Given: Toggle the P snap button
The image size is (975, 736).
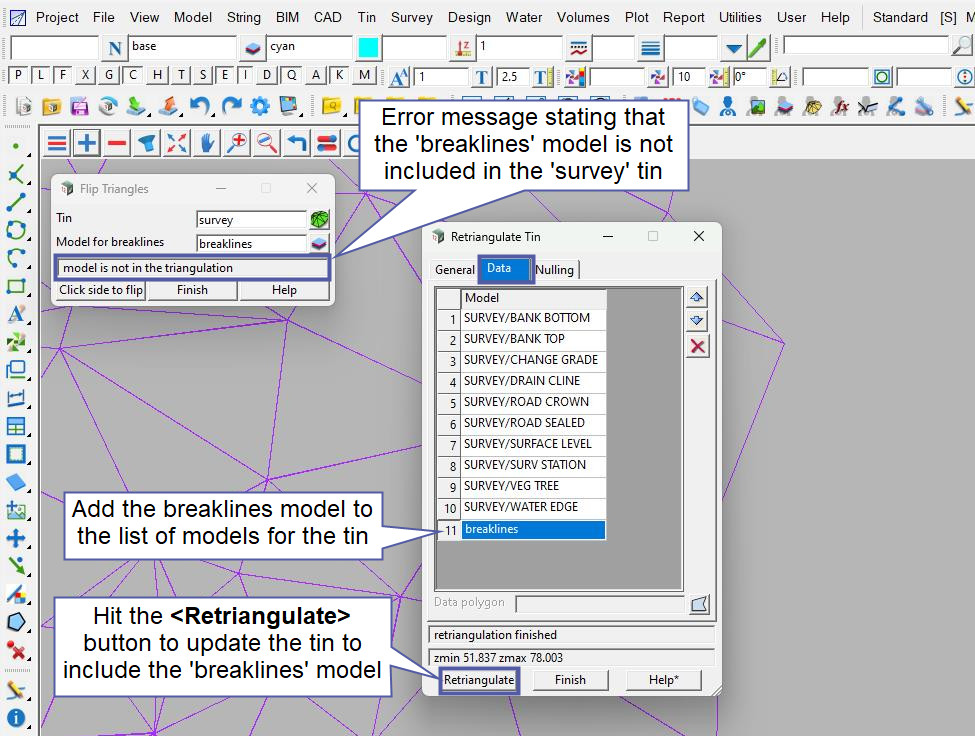Looking at the screenshot, I should 17,75.
